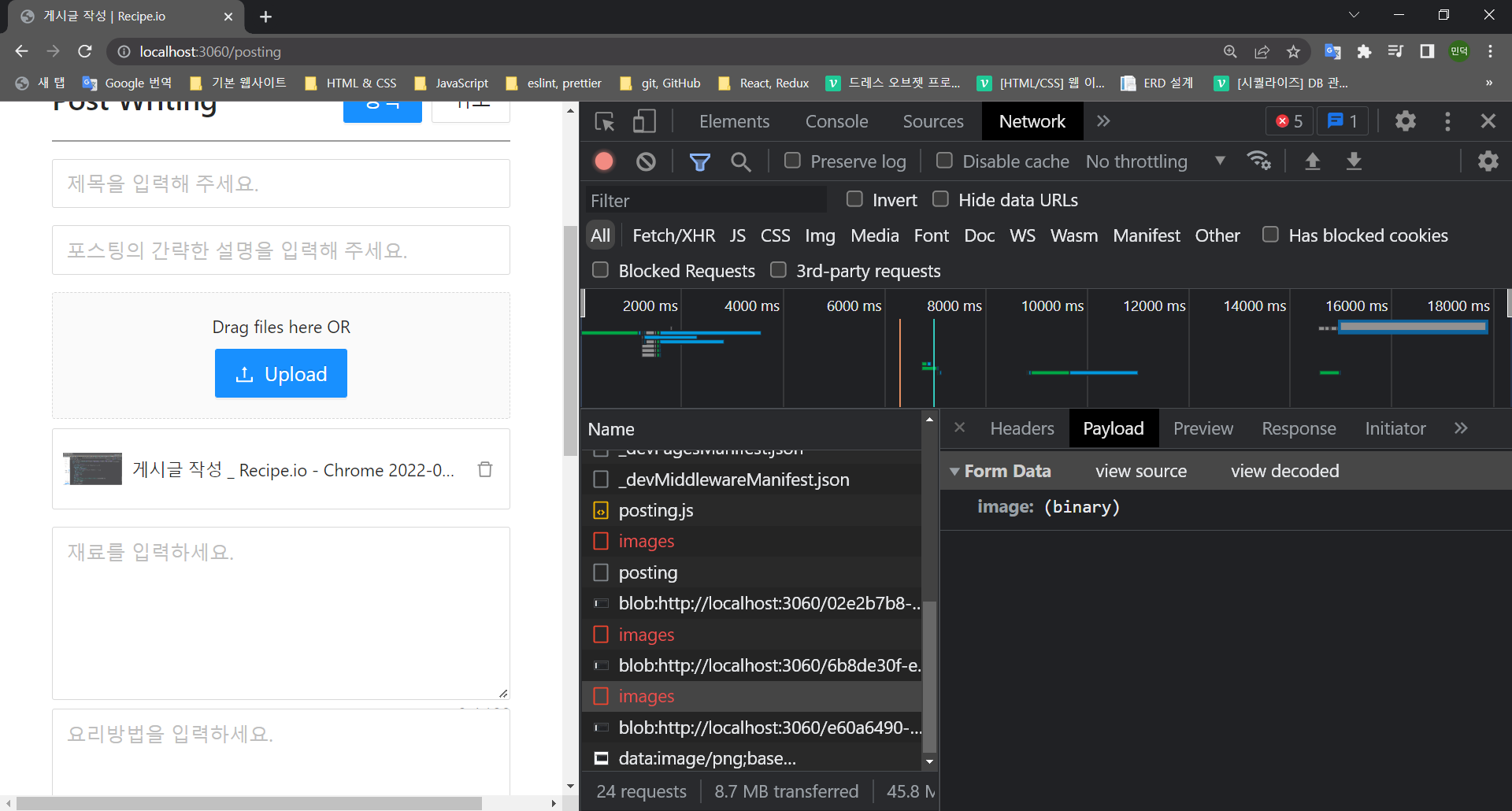This screenshot has height=811, width=1512.
Task: Open Chrome three-dot menu
Action: (x=1490, y=51)
